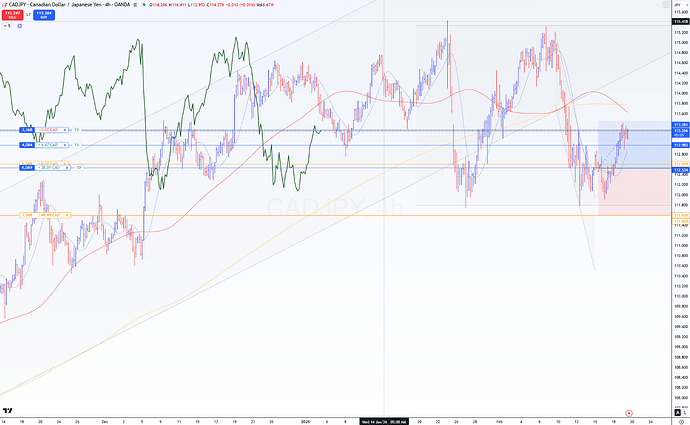Collapse the indicator legend showing 5 indicators

7,26
